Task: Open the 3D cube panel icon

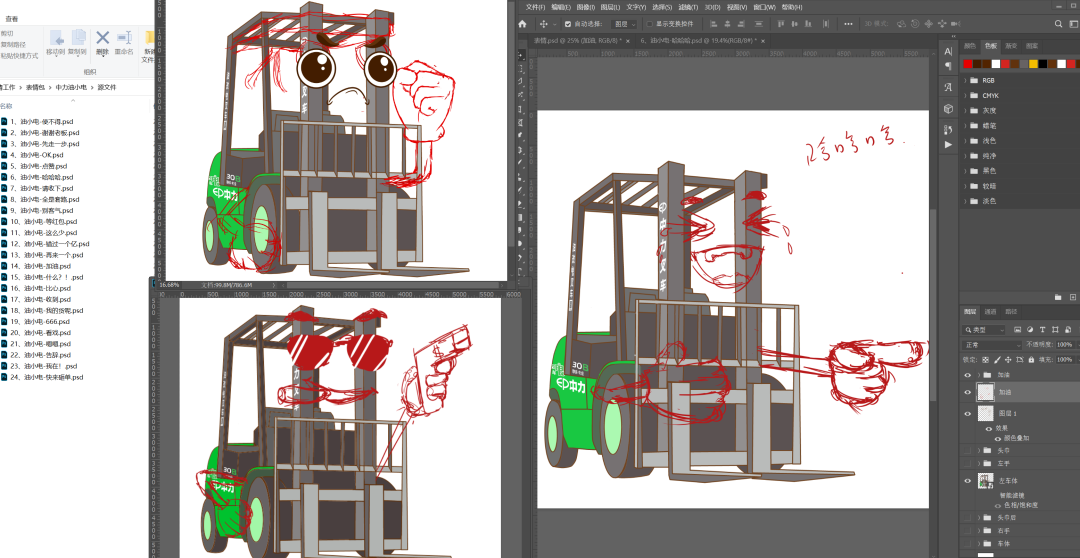Action: 947,109
